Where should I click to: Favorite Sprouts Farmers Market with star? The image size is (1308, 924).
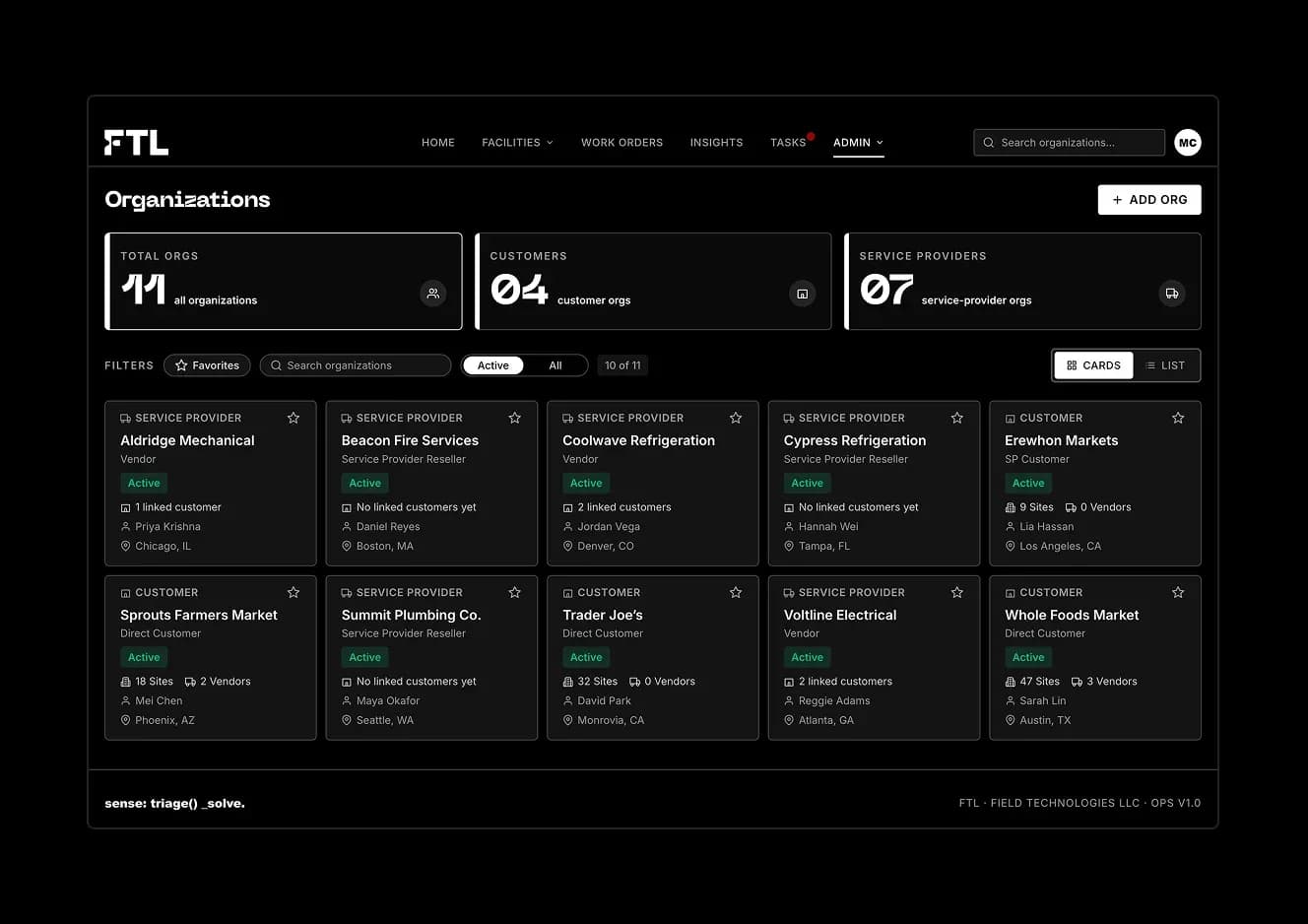294,592
